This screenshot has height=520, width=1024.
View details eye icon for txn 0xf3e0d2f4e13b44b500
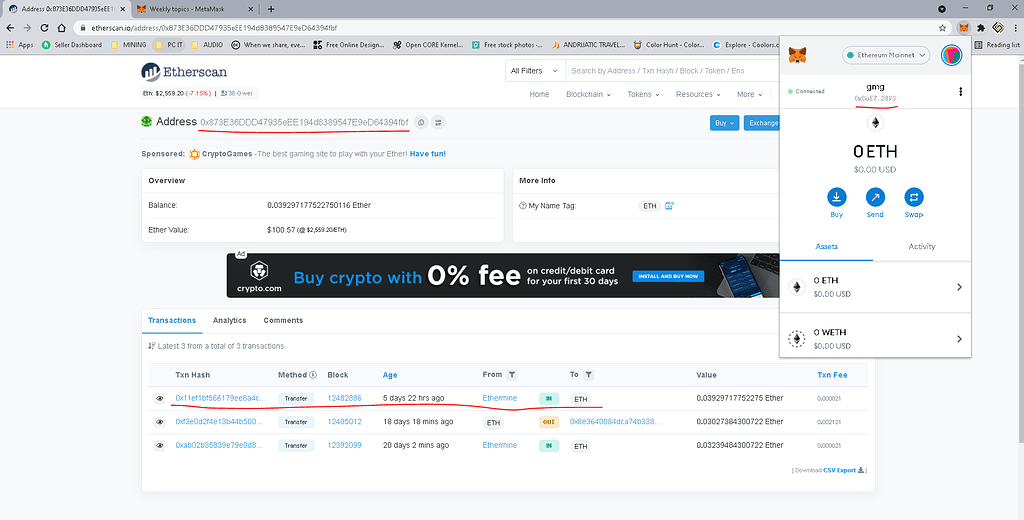click(x=159, y=422)
